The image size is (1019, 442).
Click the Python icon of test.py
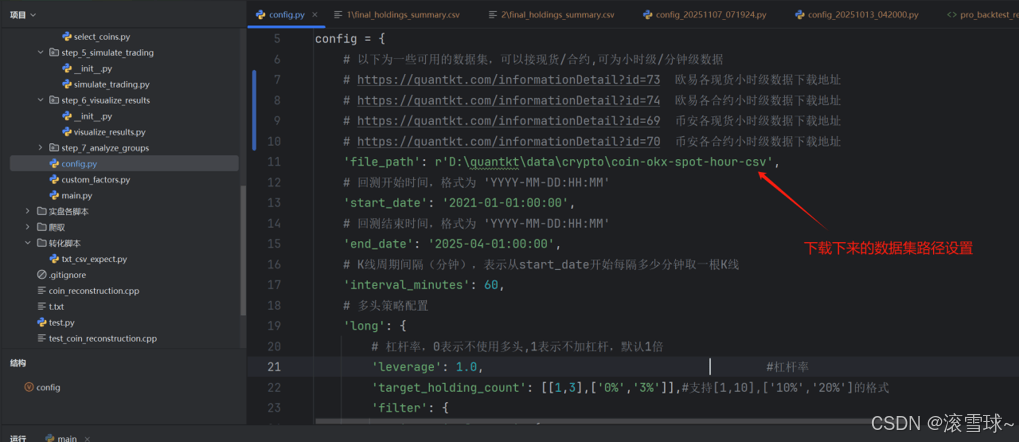[x=42, y=322]
